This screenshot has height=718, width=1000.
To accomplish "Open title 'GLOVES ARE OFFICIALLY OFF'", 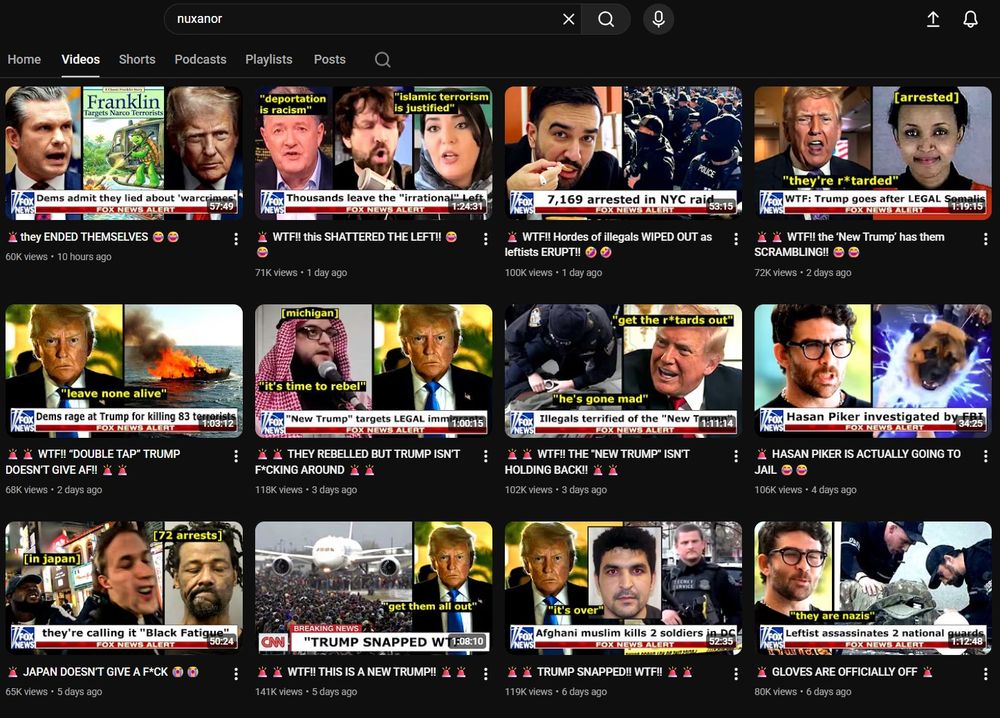I will coord(844,671).
